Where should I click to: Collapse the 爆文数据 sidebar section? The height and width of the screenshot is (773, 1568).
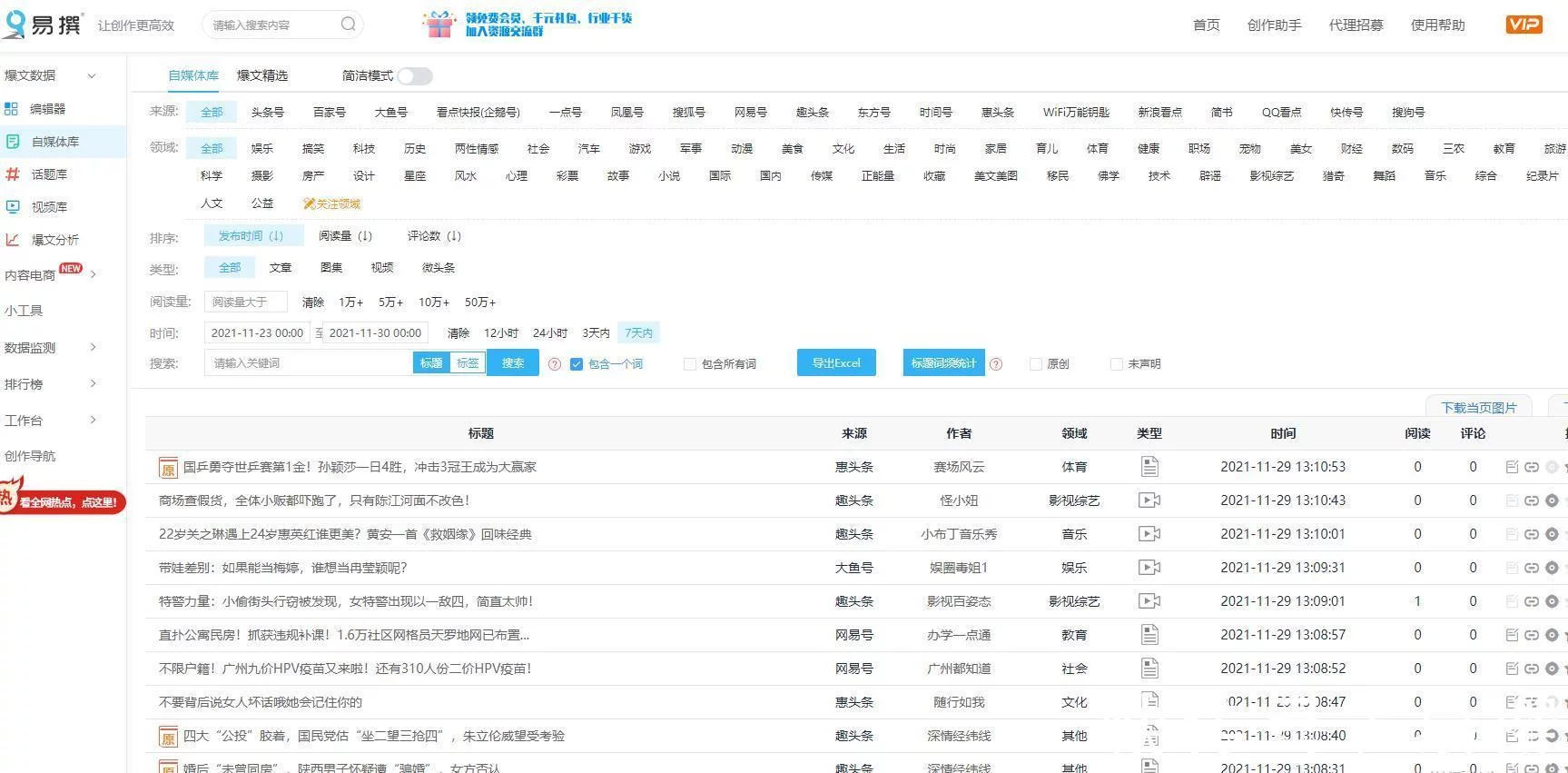(x=92, y=76)
